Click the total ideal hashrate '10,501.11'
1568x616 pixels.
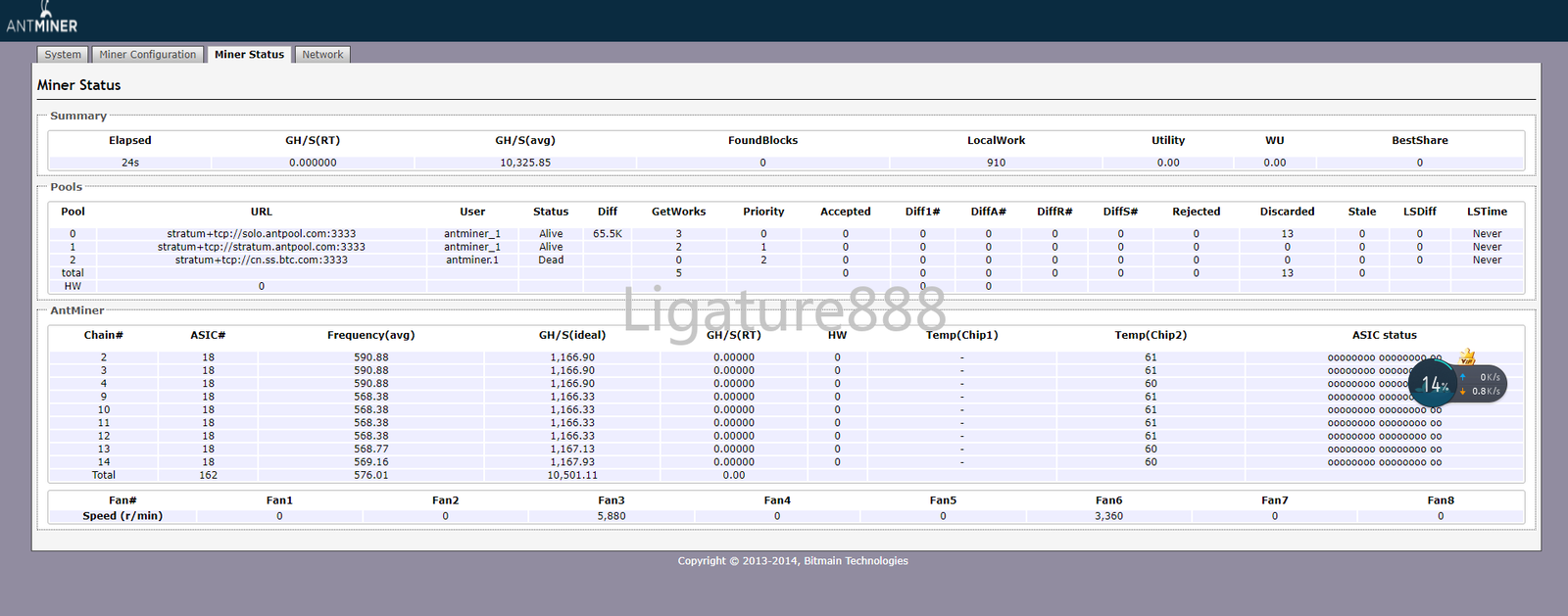[x=572, y=475]
